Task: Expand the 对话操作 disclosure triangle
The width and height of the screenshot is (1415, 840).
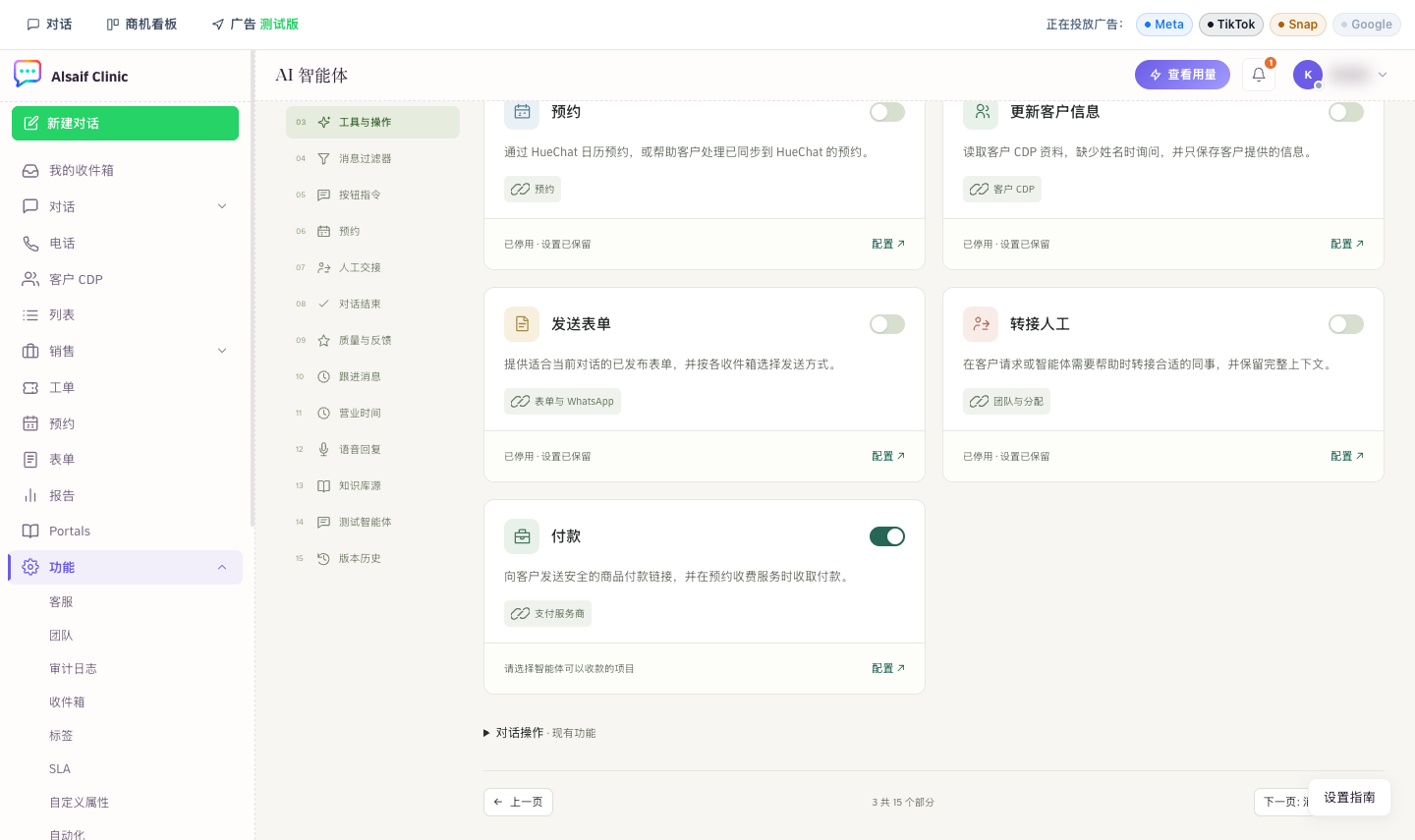Action: point(486,733)
